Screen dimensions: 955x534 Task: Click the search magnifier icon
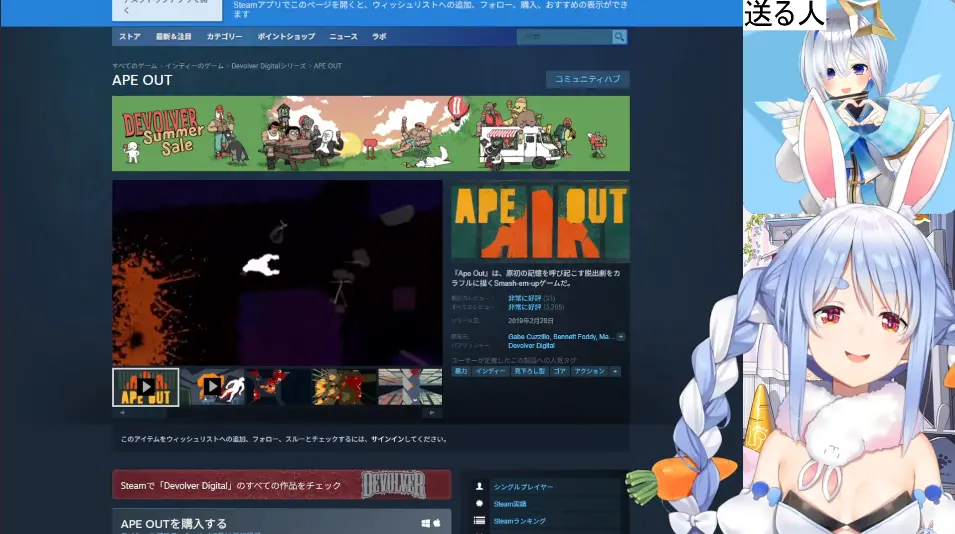[619, 37]
